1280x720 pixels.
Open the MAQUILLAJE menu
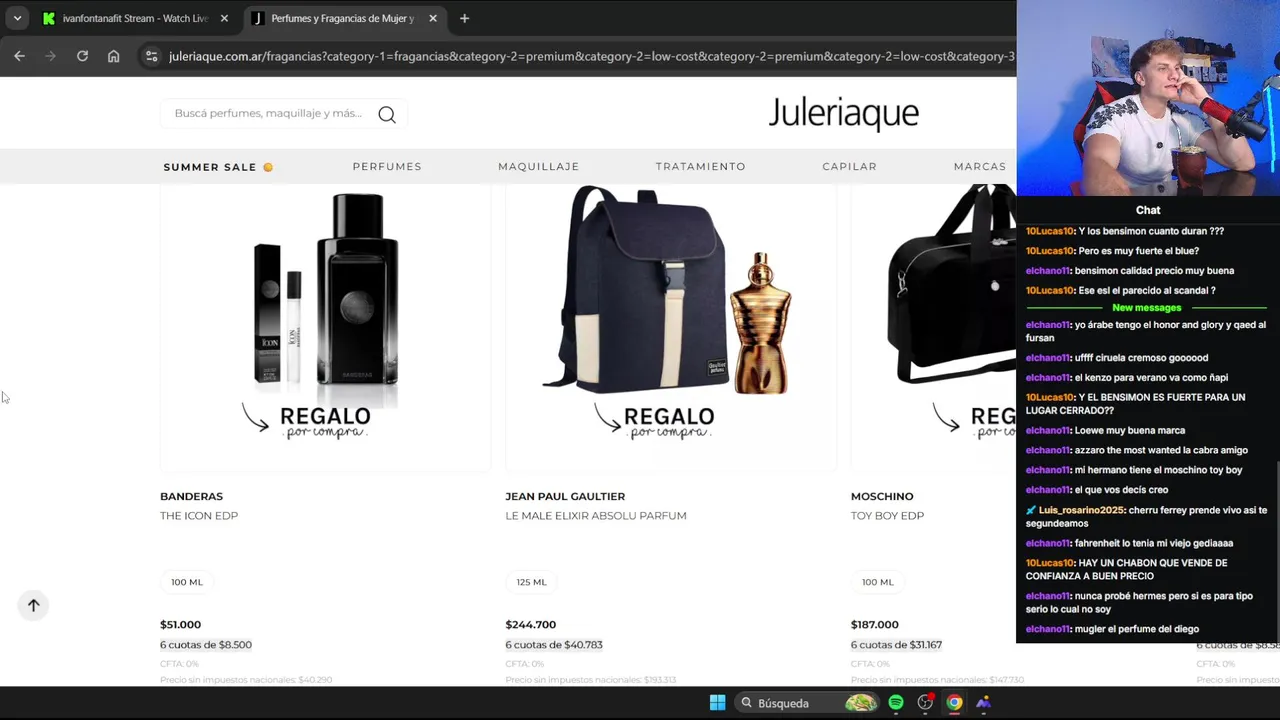(538, 166)
